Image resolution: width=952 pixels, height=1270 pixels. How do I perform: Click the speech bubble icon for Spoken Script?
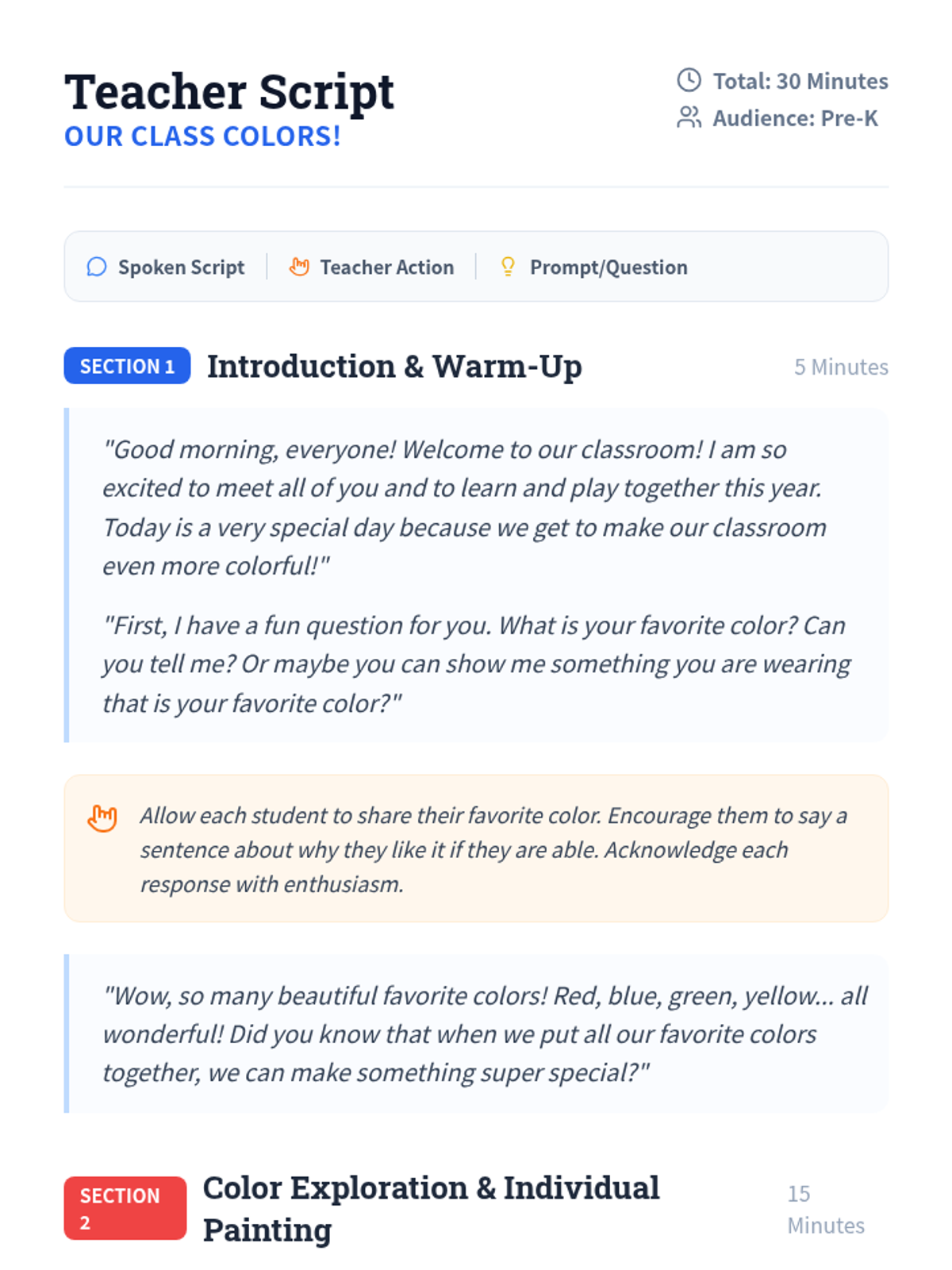click(97, 267)
